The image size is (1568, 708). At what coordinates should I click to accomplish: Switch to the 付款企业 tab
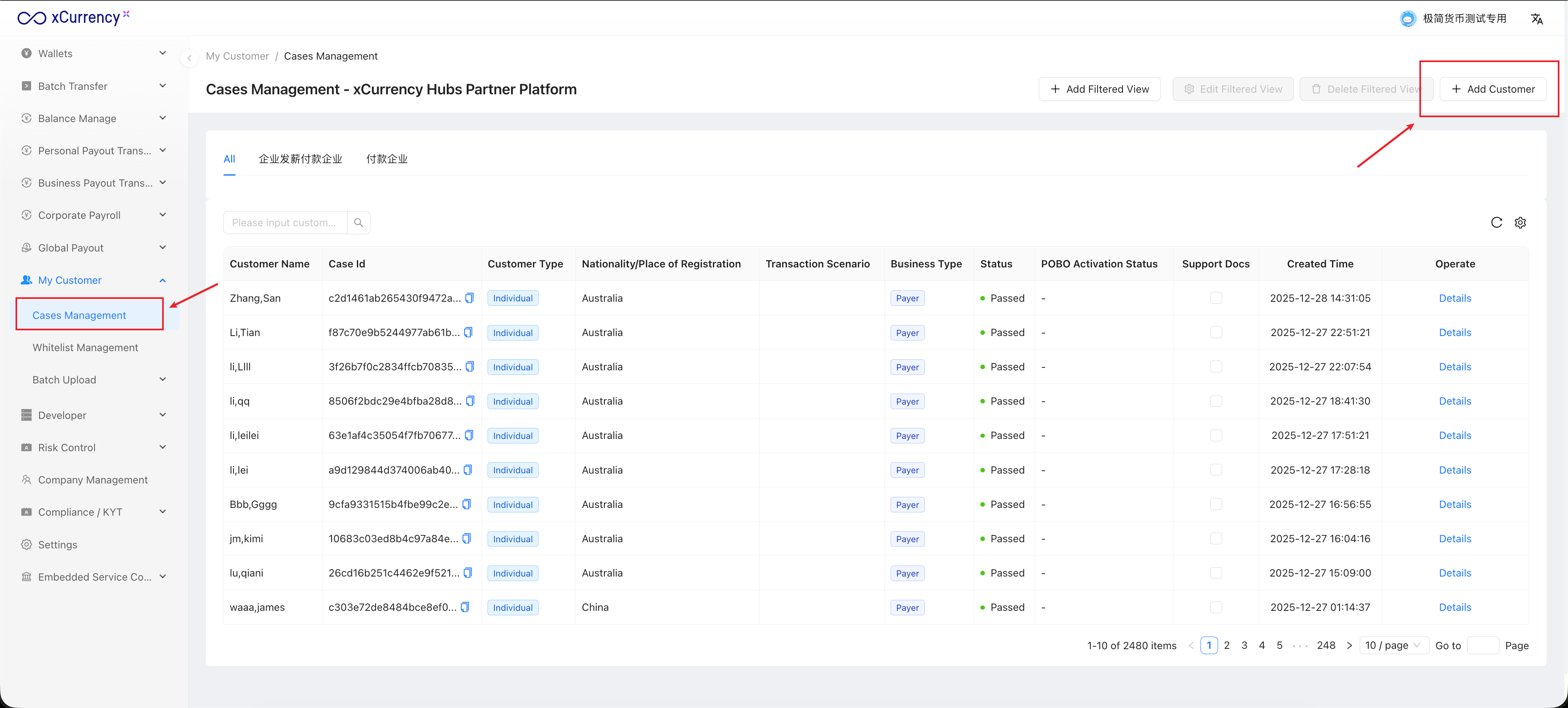point(387,159)
